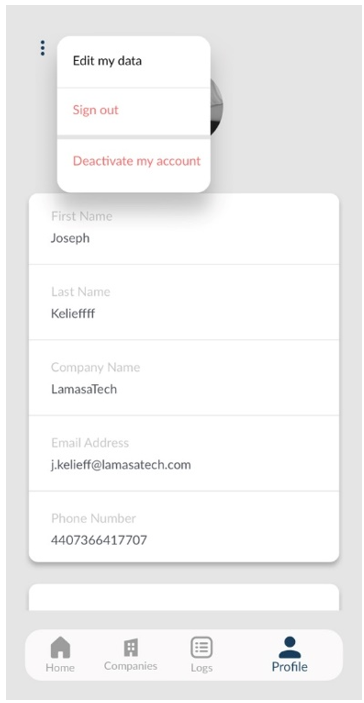Click the Phone Number field
The height and width of the screenshot is (703, 364).
click(184, 527)
